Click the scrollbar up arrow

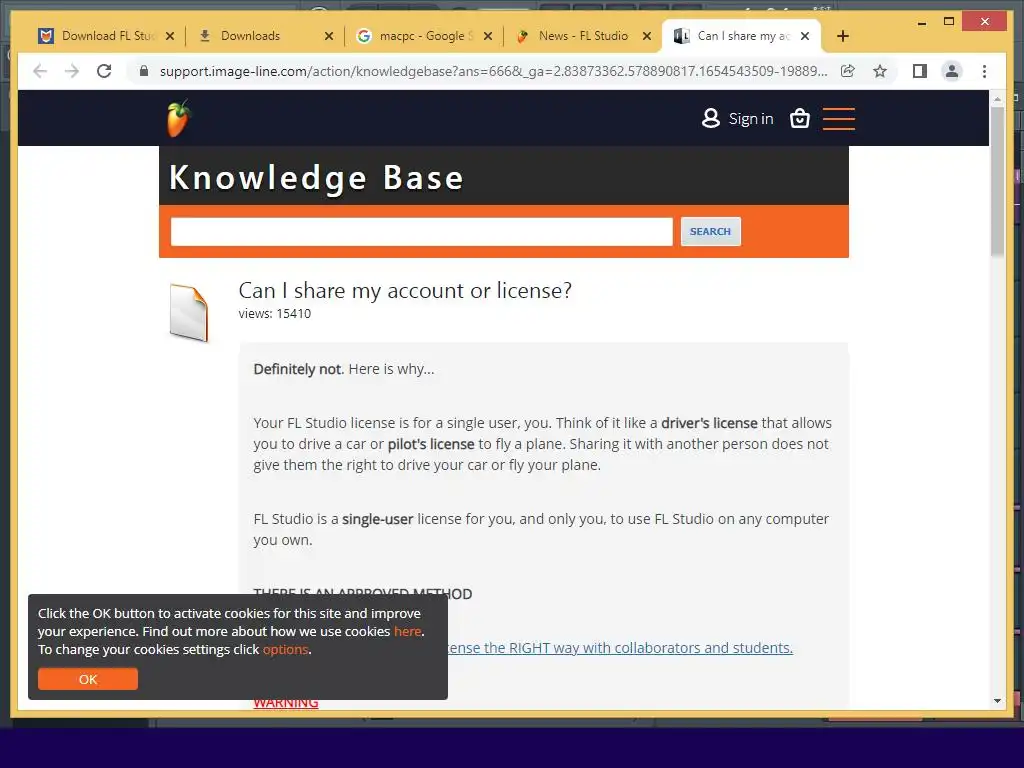pos(997,99)
